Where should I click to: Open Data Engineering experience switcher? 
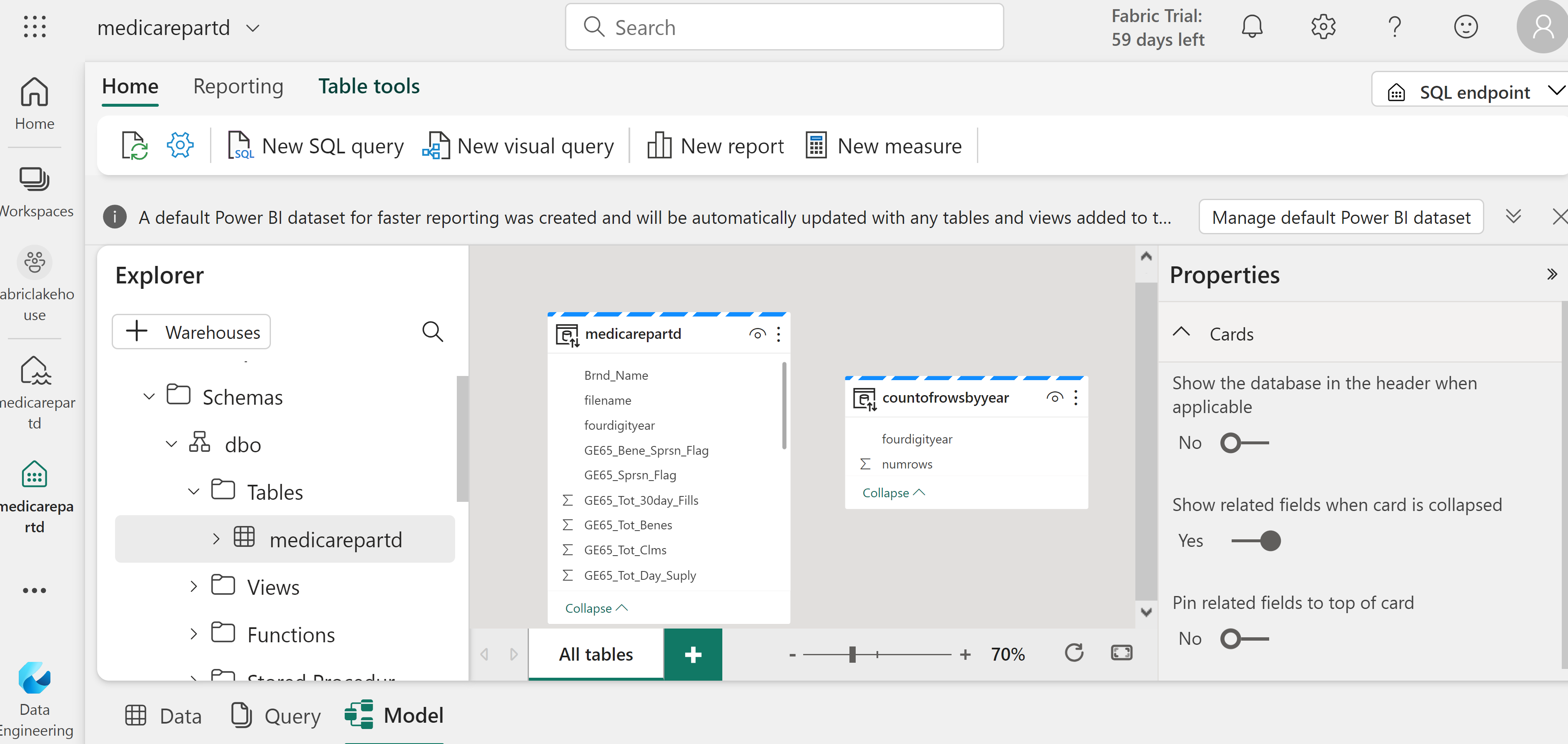click(x=34, y=700)
